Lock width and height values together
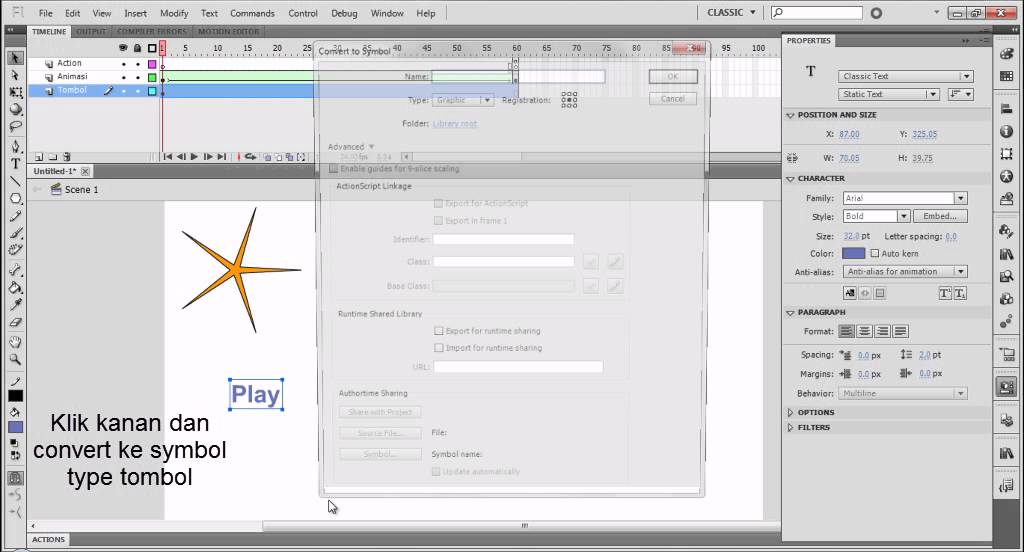 pyautogui.click(x=792, y=158)
